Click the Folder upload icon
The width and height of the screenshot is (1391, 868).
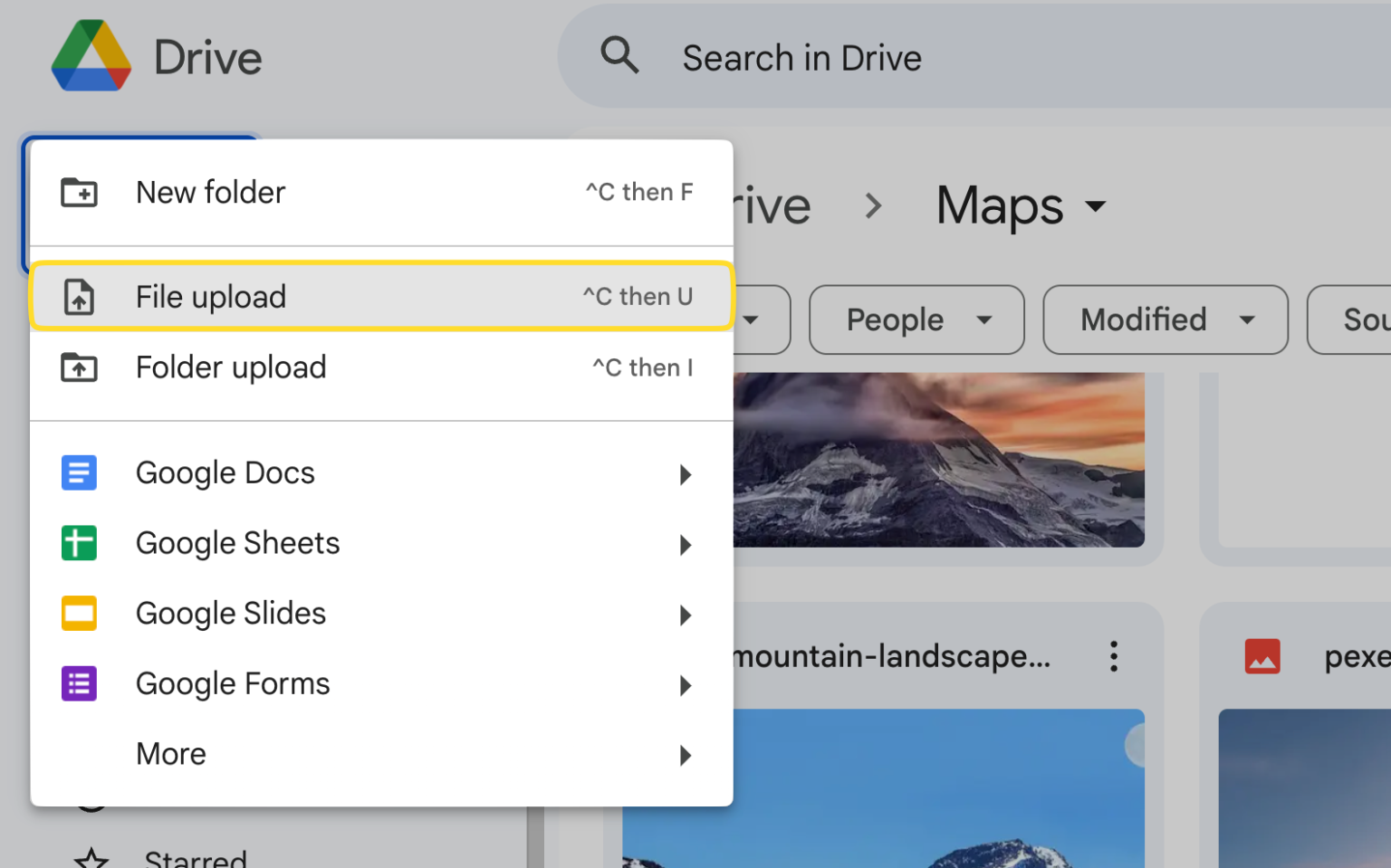tap(79, 367)
